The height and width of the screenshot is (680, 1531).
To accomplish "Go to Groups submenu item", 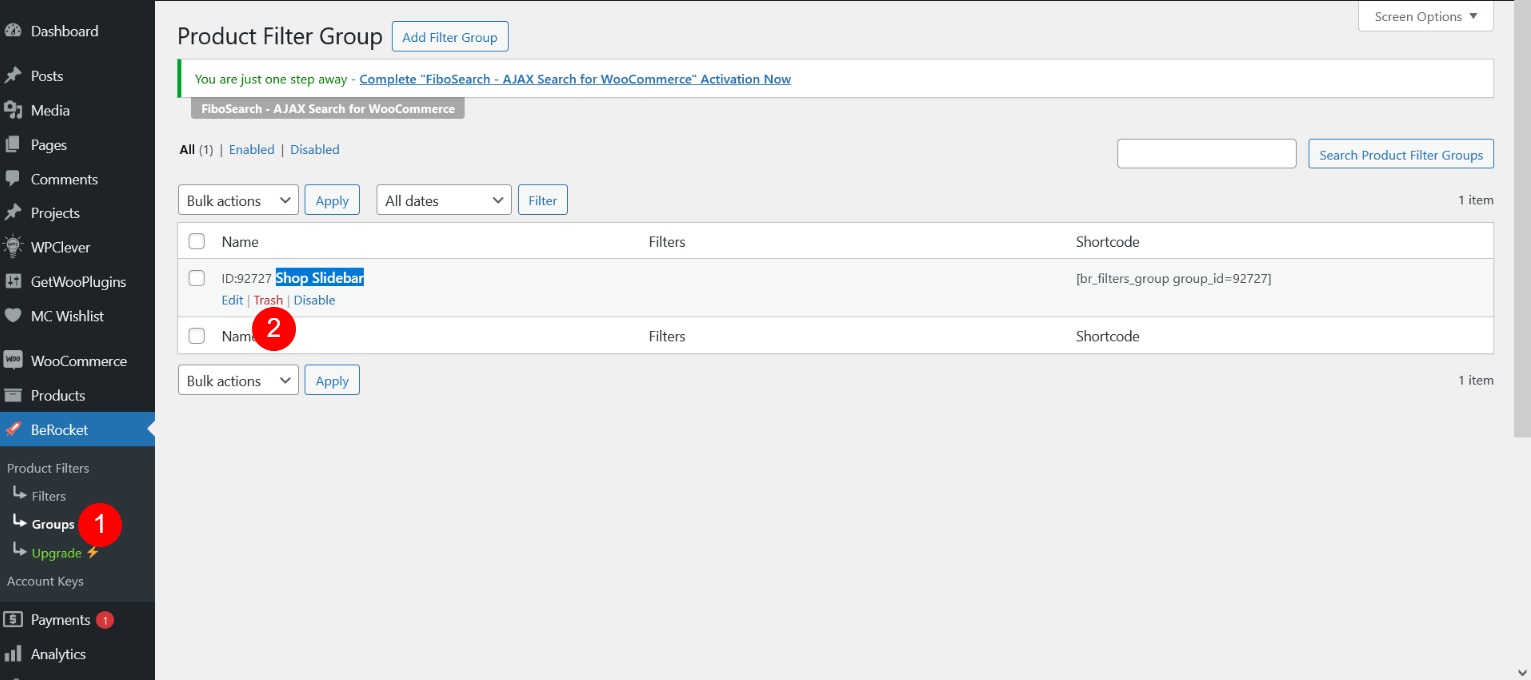I will pyautogui.click(x=53, y=524).
